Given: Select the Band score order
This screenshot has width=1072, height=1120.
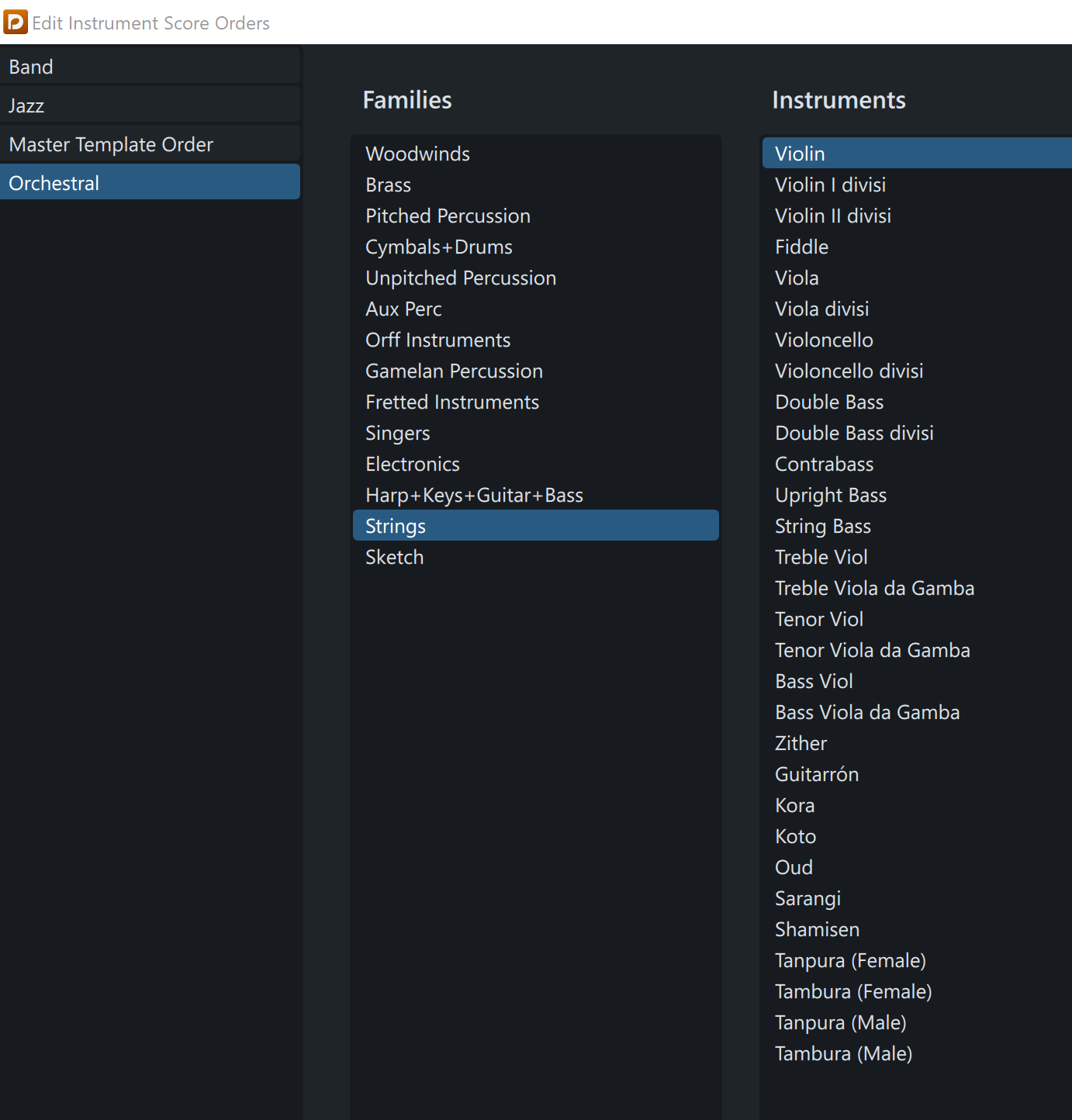Looking at the screenshot, I should 31,67.
